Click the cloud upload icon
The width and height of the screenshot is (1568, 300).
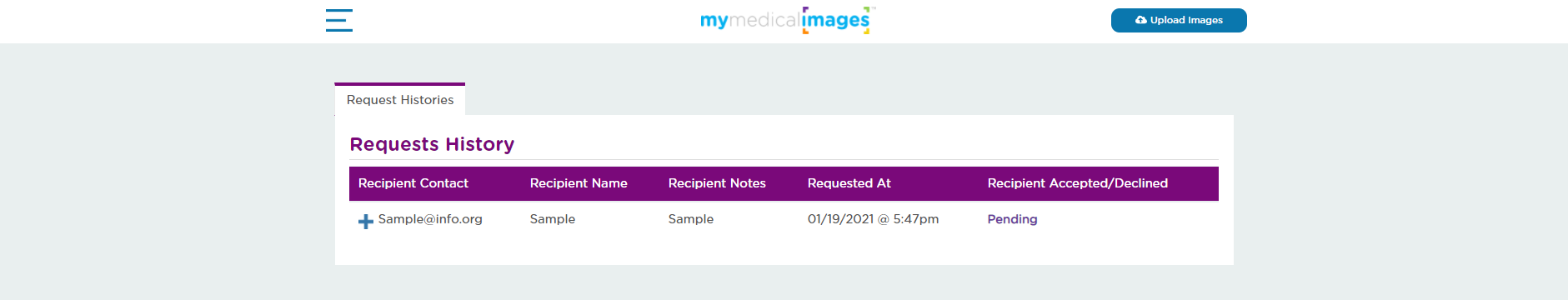[x=1140, y=20]
